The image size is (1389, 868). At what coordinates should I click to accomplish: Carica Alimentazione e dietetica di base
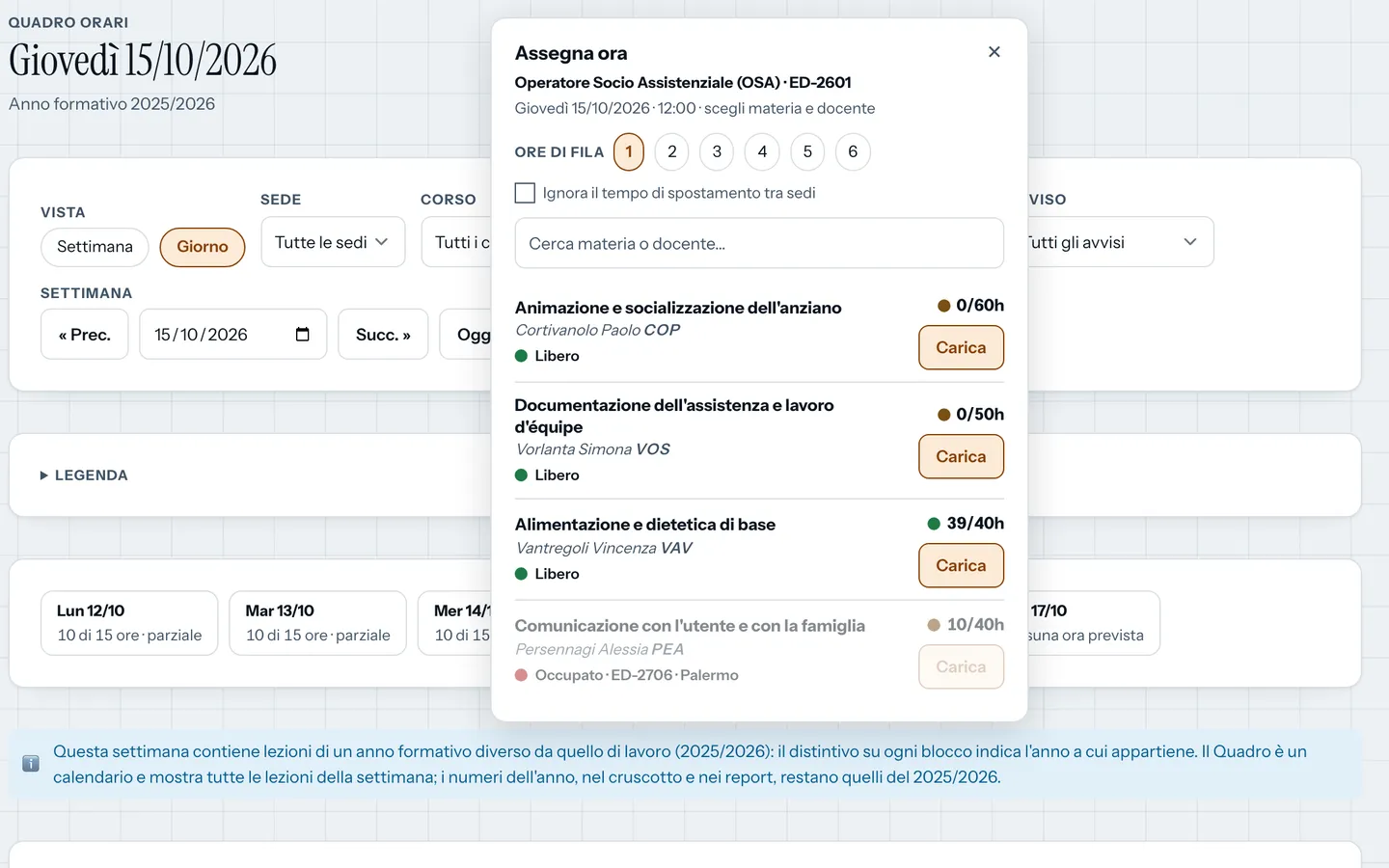click(961, 565)
